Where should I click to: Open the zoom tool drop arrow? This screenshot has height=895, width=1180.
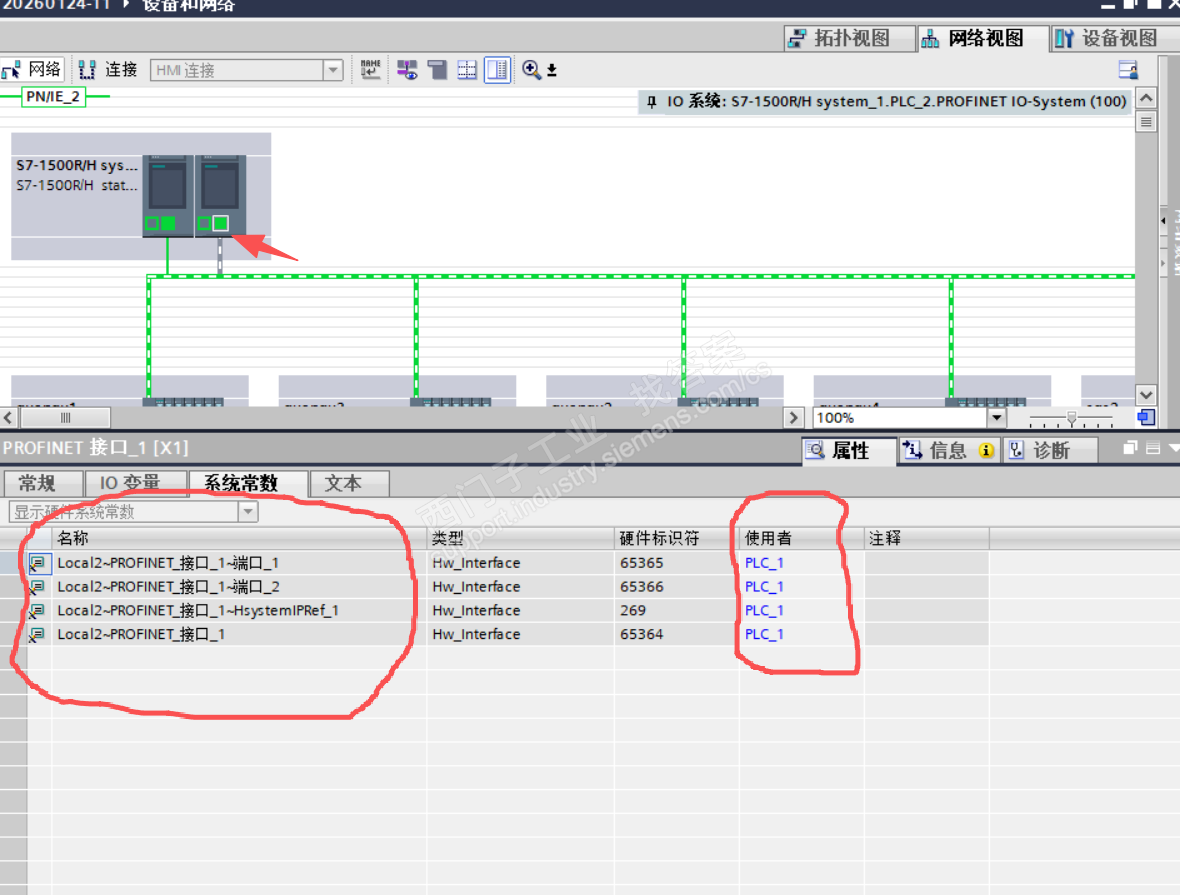click(x=552, y=71)
